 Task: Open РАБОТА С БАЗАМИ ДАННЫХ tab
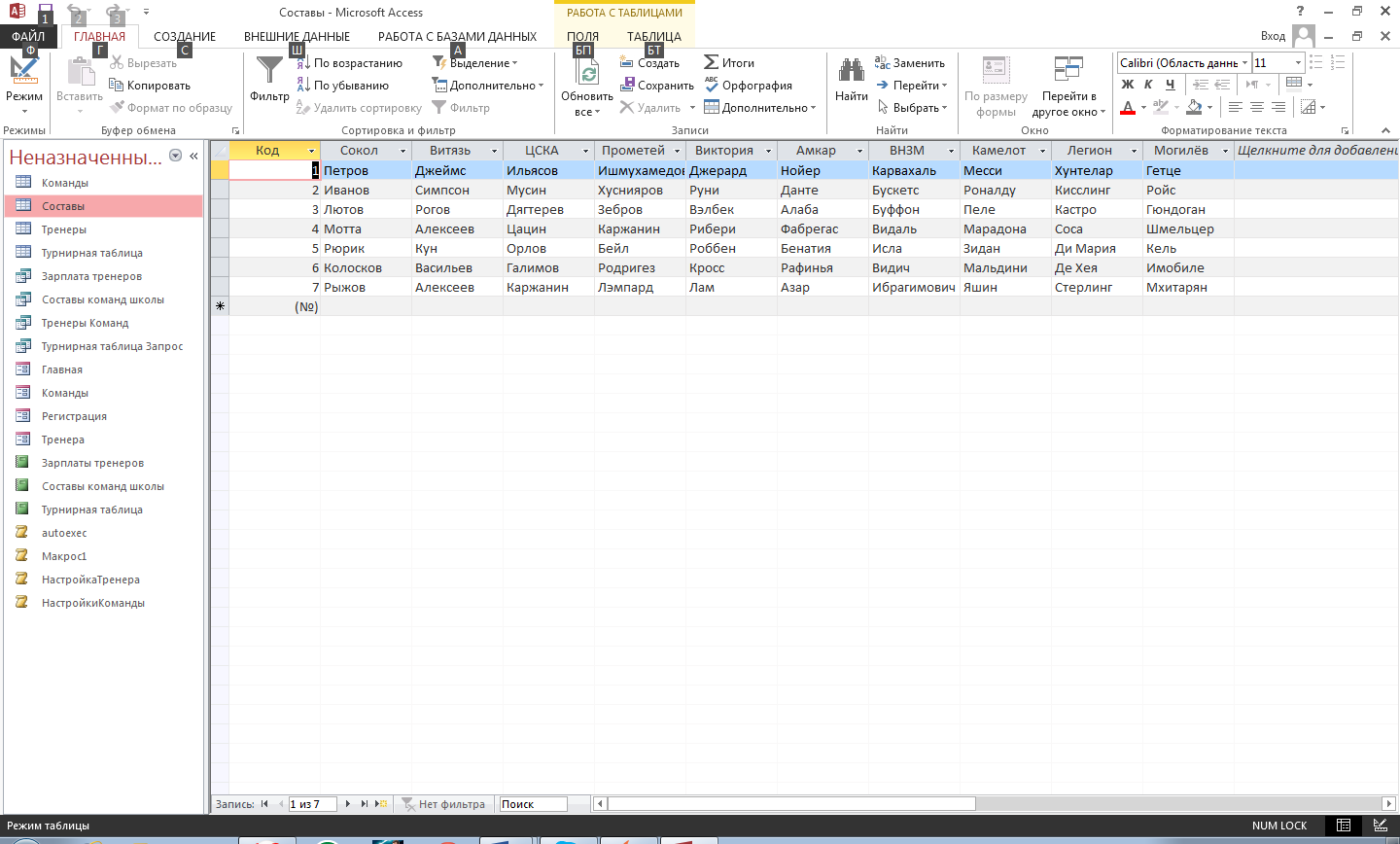pyautogui.click(x=457, y=37)
